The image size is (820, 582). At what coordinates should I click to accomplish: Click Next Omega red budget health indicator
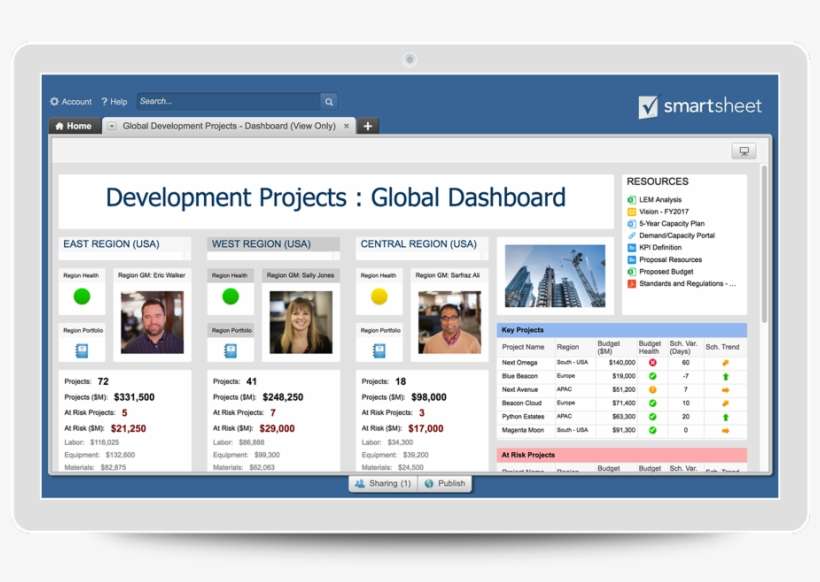tap(651, 362)
